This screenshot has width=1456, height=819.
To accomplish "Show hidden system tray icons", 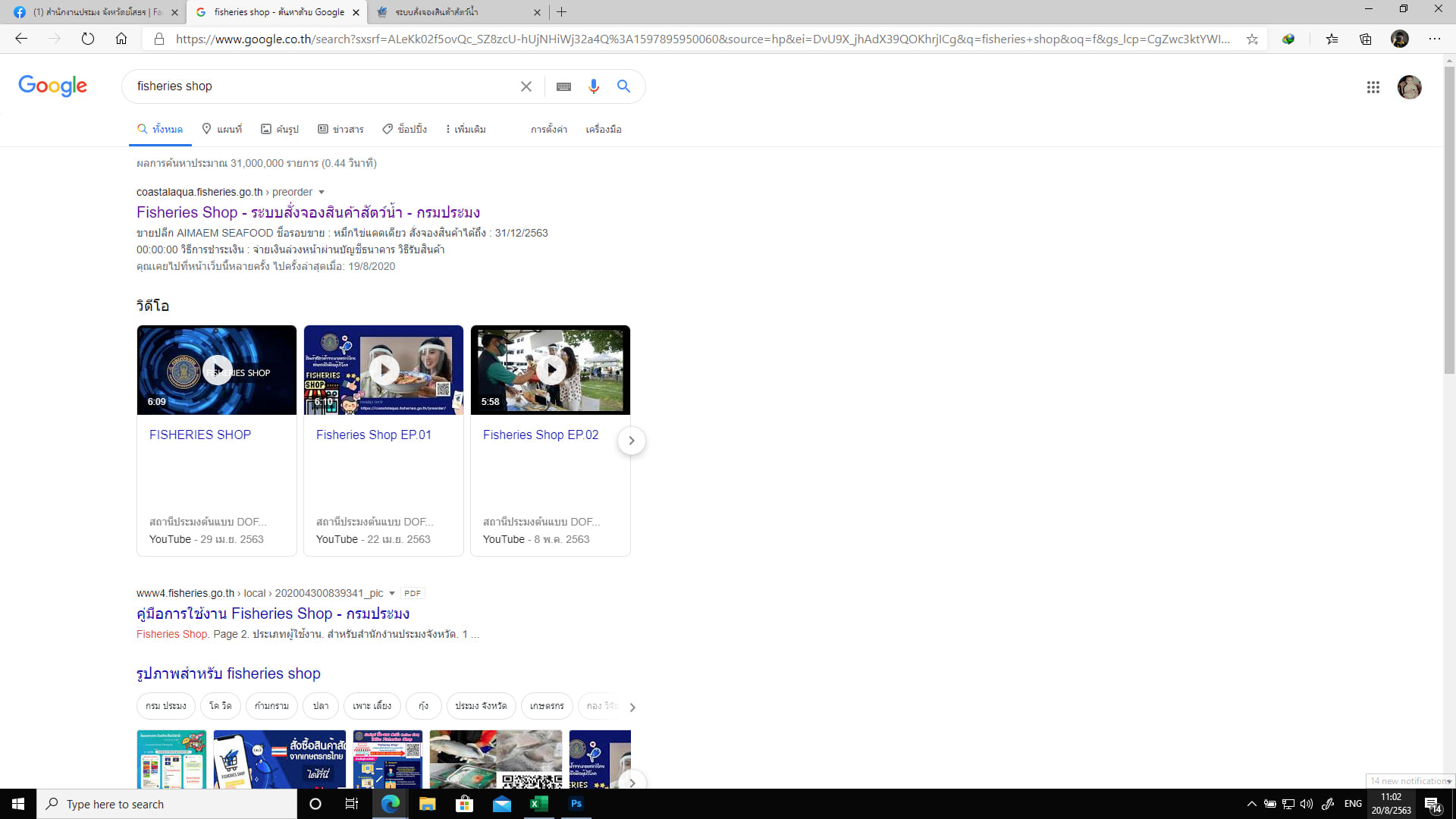I will 1252,804.
